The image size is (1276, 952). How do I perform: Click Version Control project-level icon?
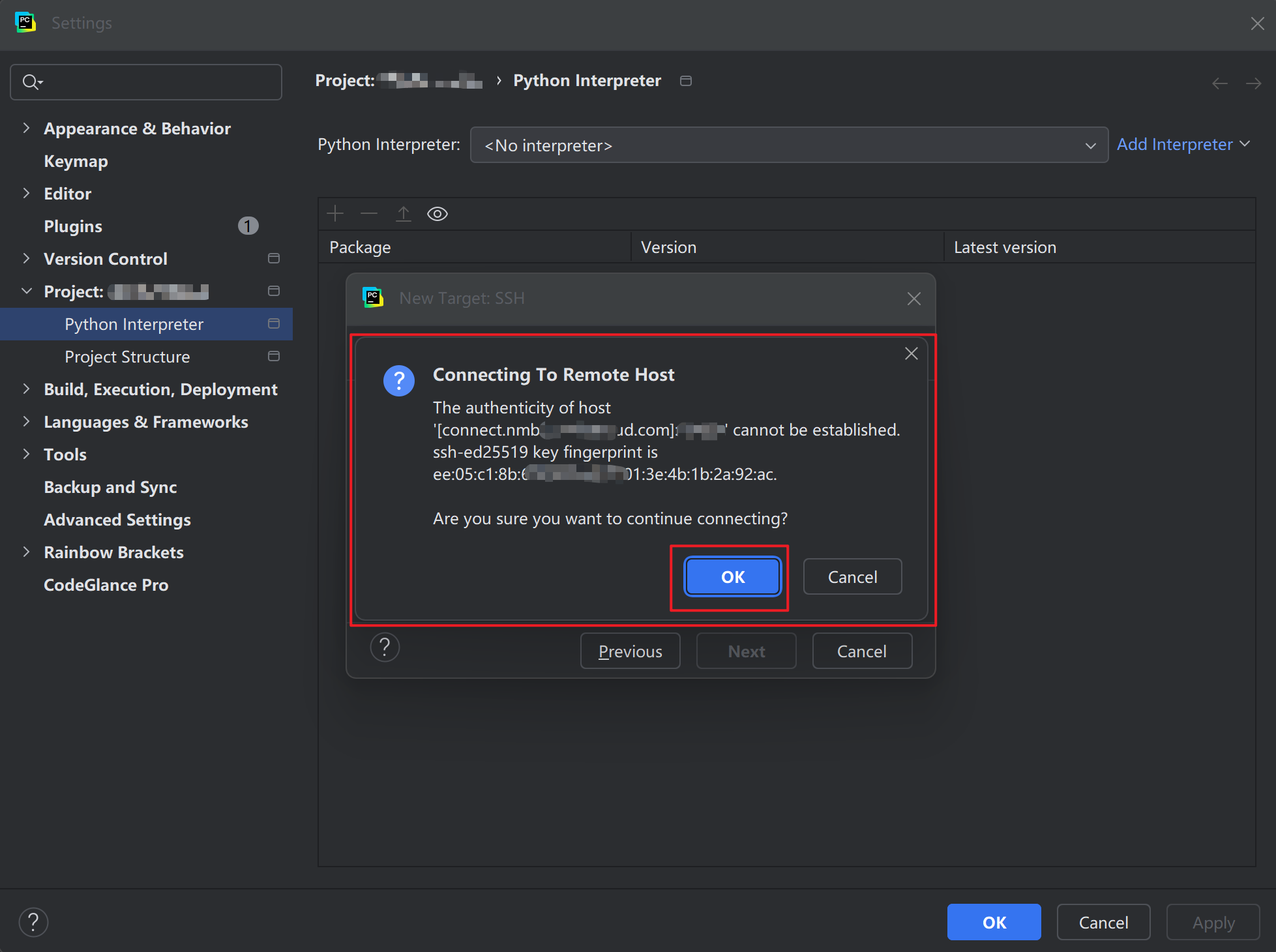[274, 258]
